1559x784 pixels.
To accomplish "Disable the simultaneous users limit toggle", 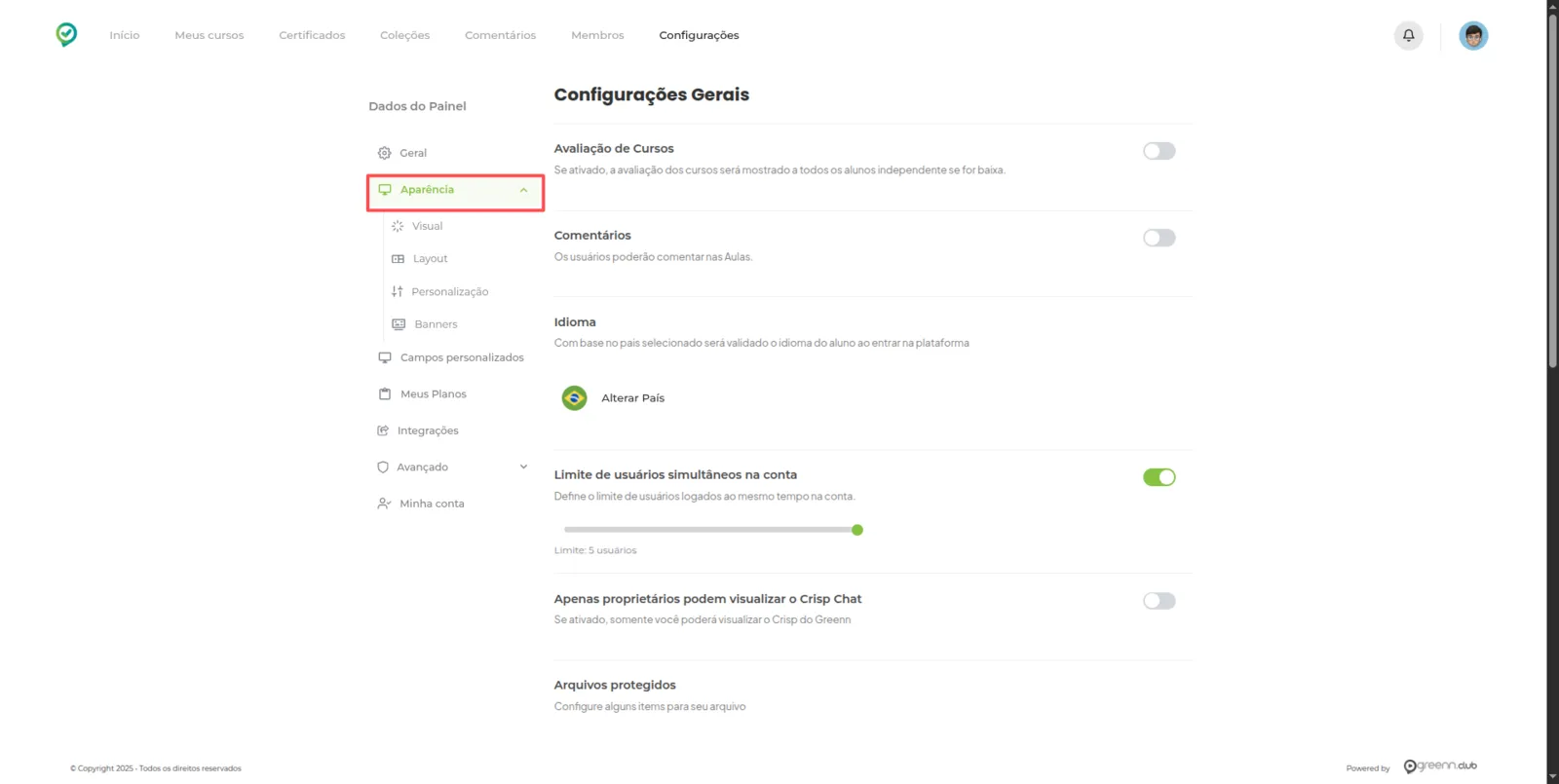I will (x=1160, y=477).
